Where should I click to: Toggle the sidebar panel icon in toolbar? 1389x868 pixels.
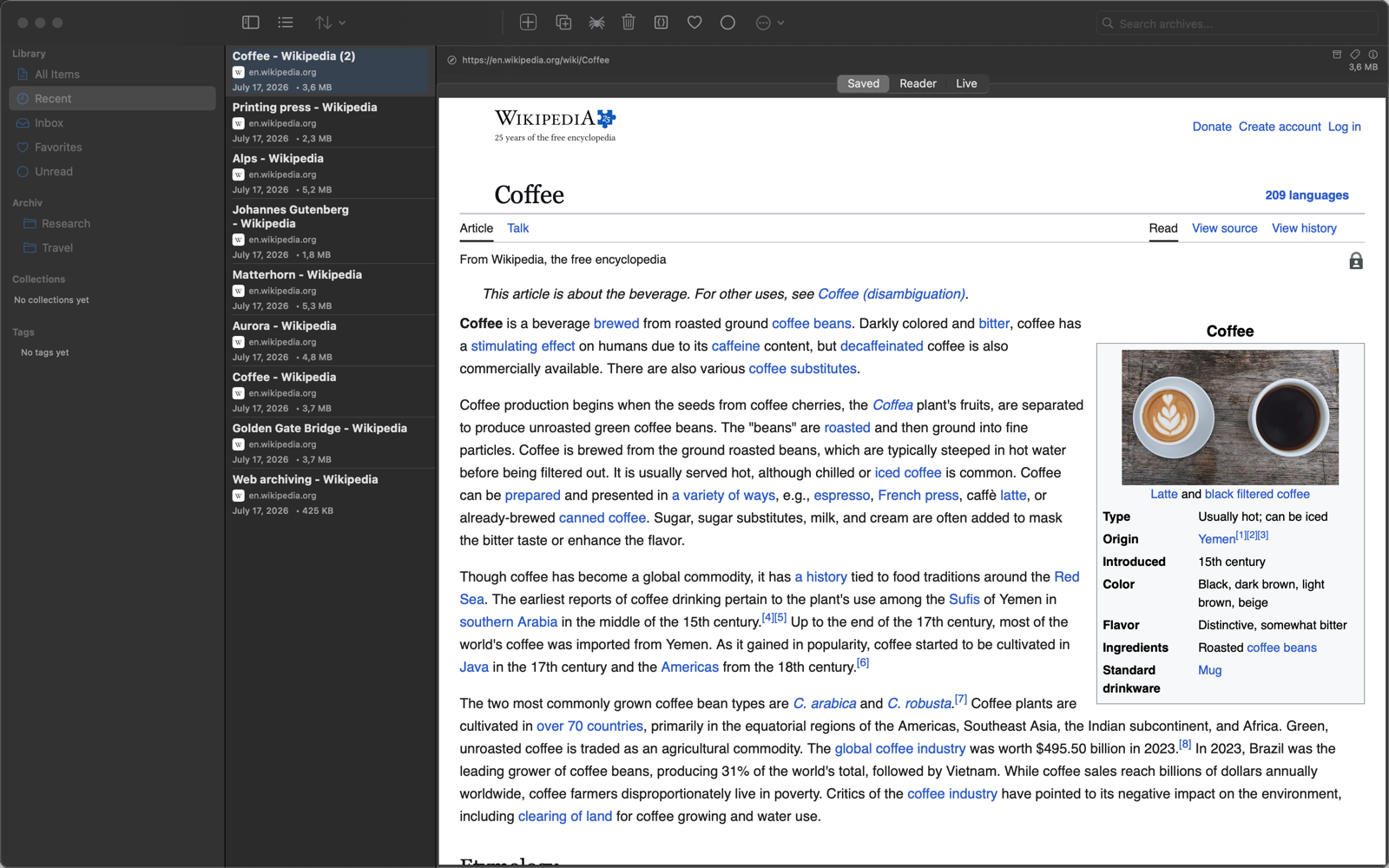click(251, 23)
